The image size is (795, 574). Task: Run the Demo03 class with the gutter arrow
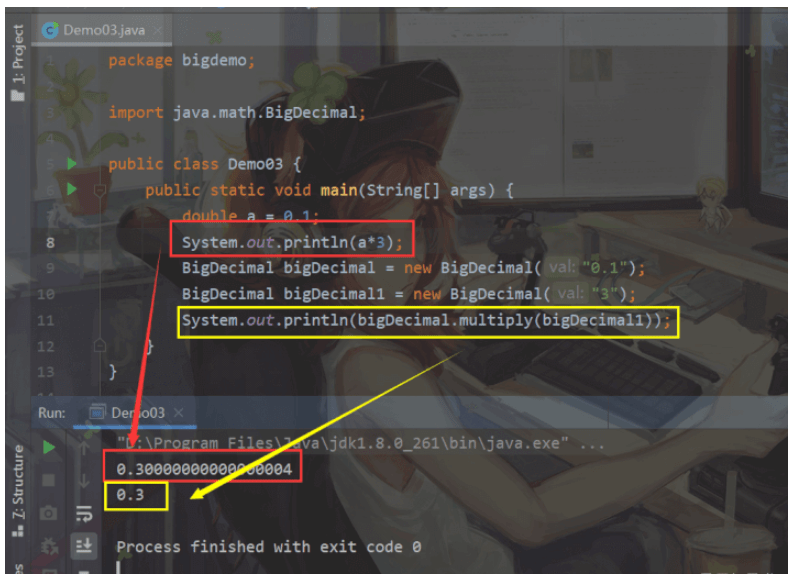point(72,164)
